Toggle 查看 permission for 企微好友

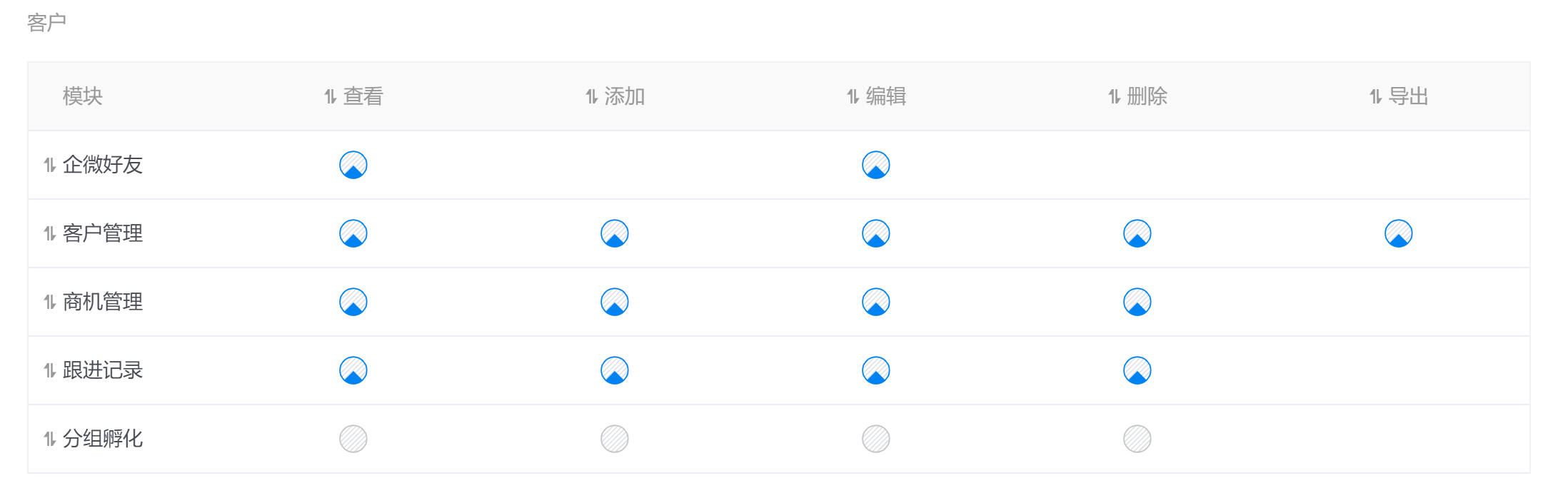(353, 165)
